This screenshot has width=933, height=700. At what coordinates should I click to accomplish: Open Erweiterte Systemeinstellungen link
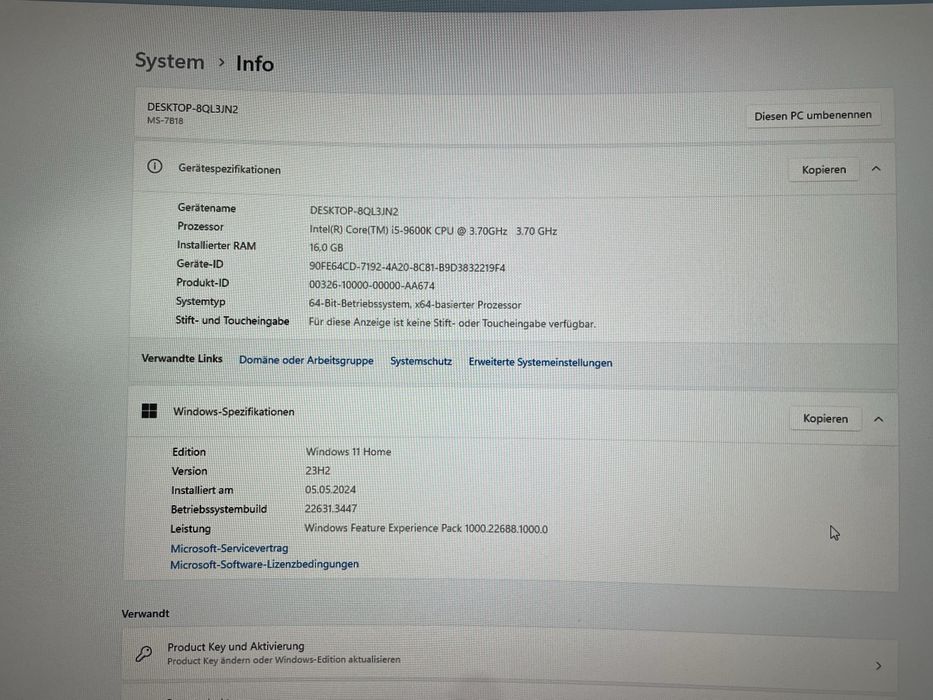click(x=540, y=362)
